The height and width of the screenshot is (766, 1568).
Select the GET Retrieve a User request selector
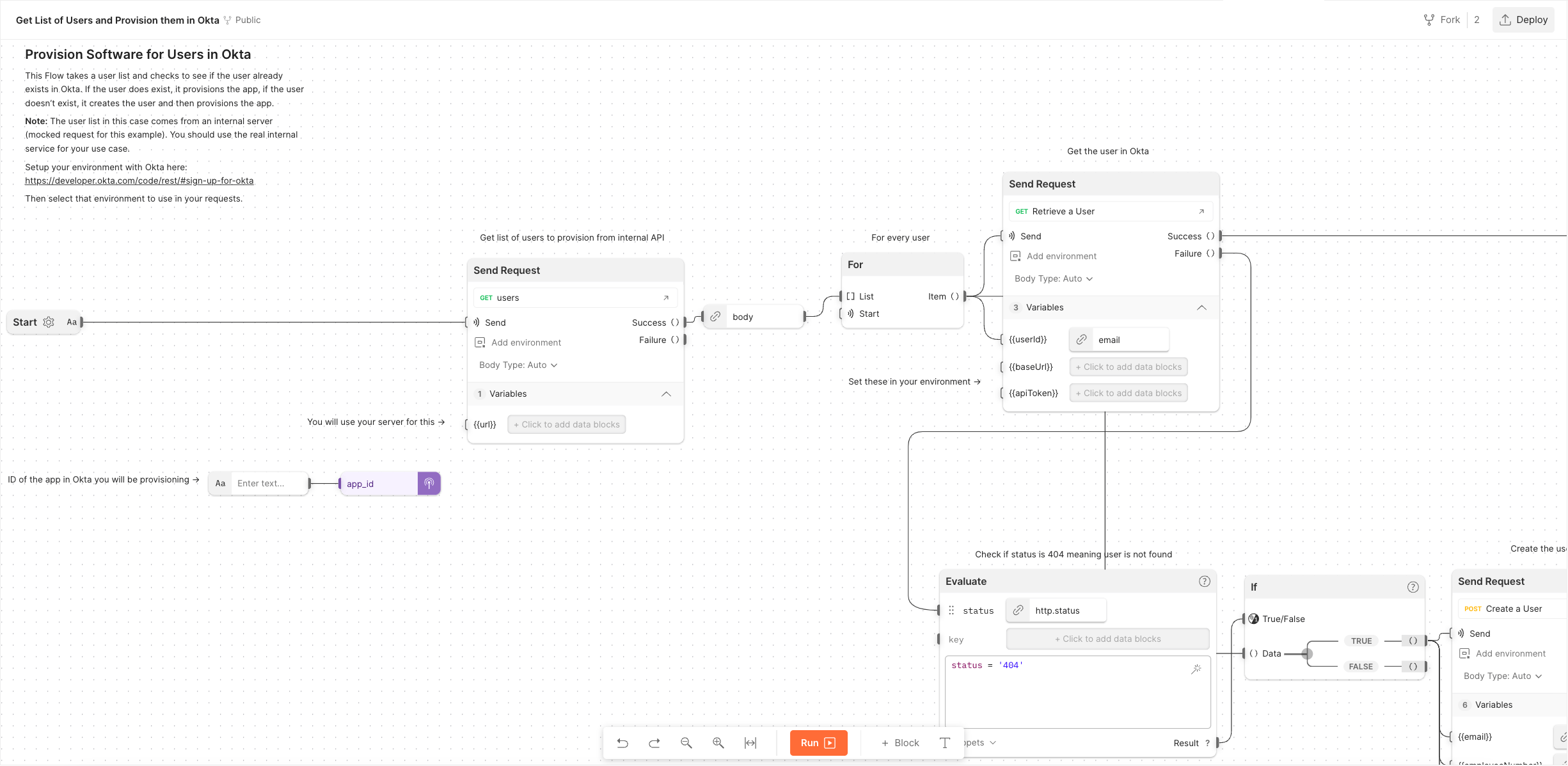click(x=1111, y=212)
